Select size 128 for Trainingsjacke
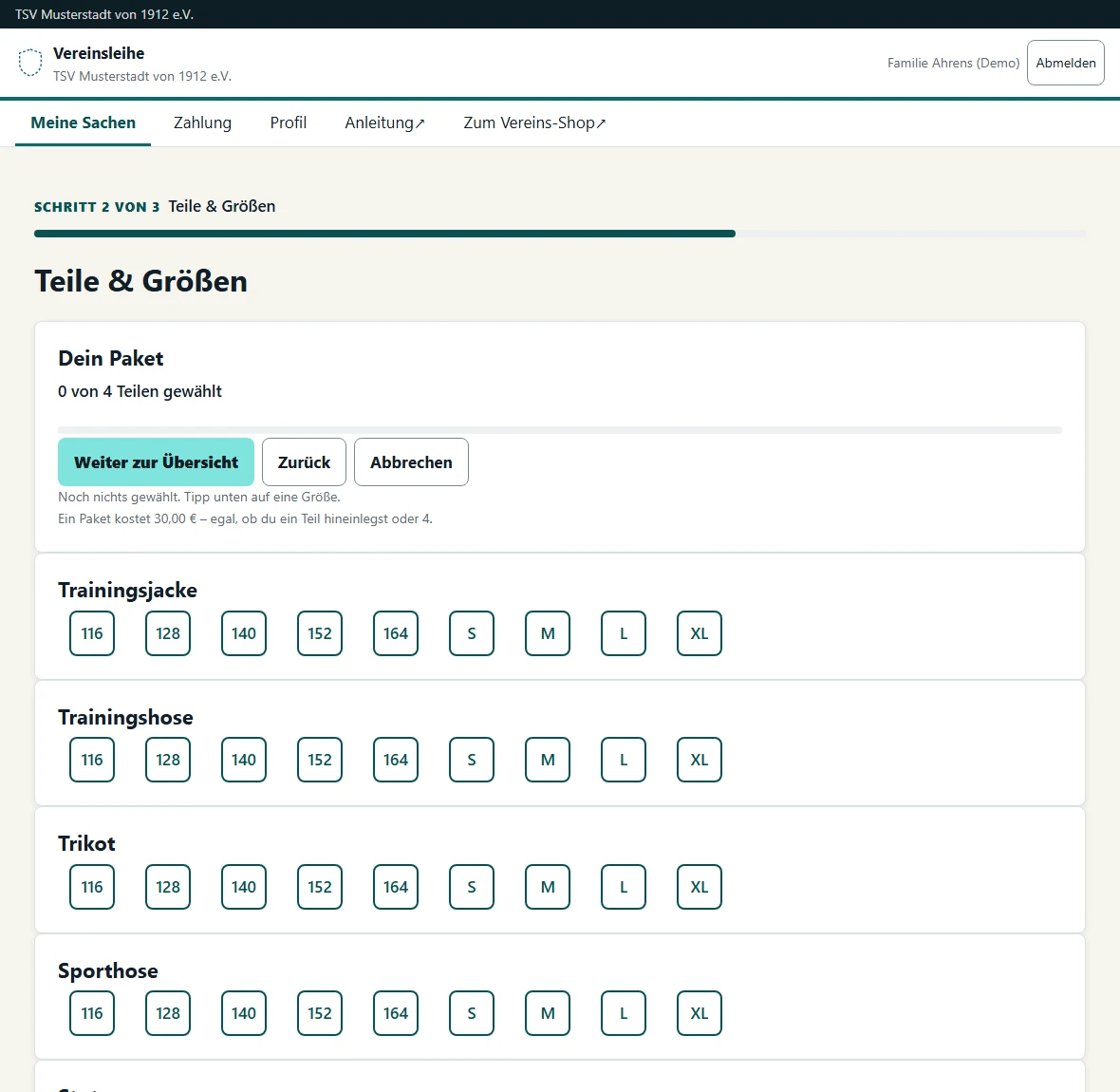The width and height of the screenshot is (1120, 1092). 168,633
